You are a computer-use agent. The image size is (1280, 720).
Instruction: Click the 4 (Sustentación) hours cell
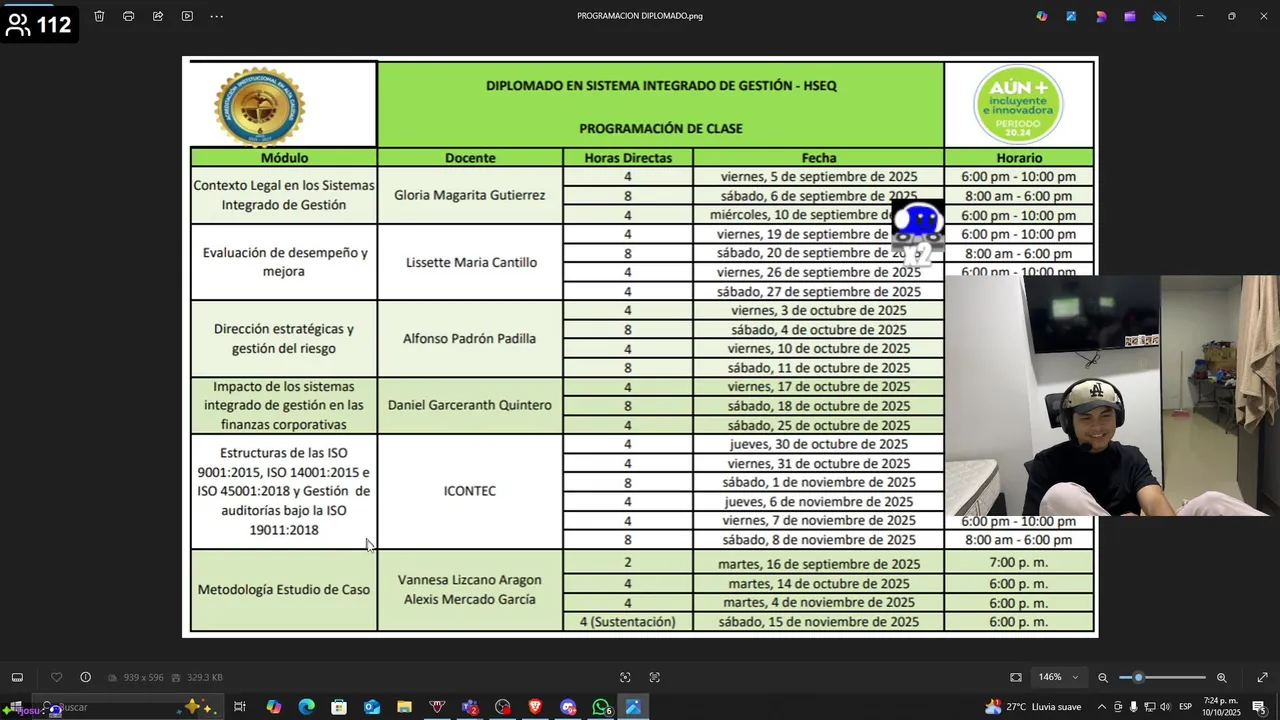point(628,622)
